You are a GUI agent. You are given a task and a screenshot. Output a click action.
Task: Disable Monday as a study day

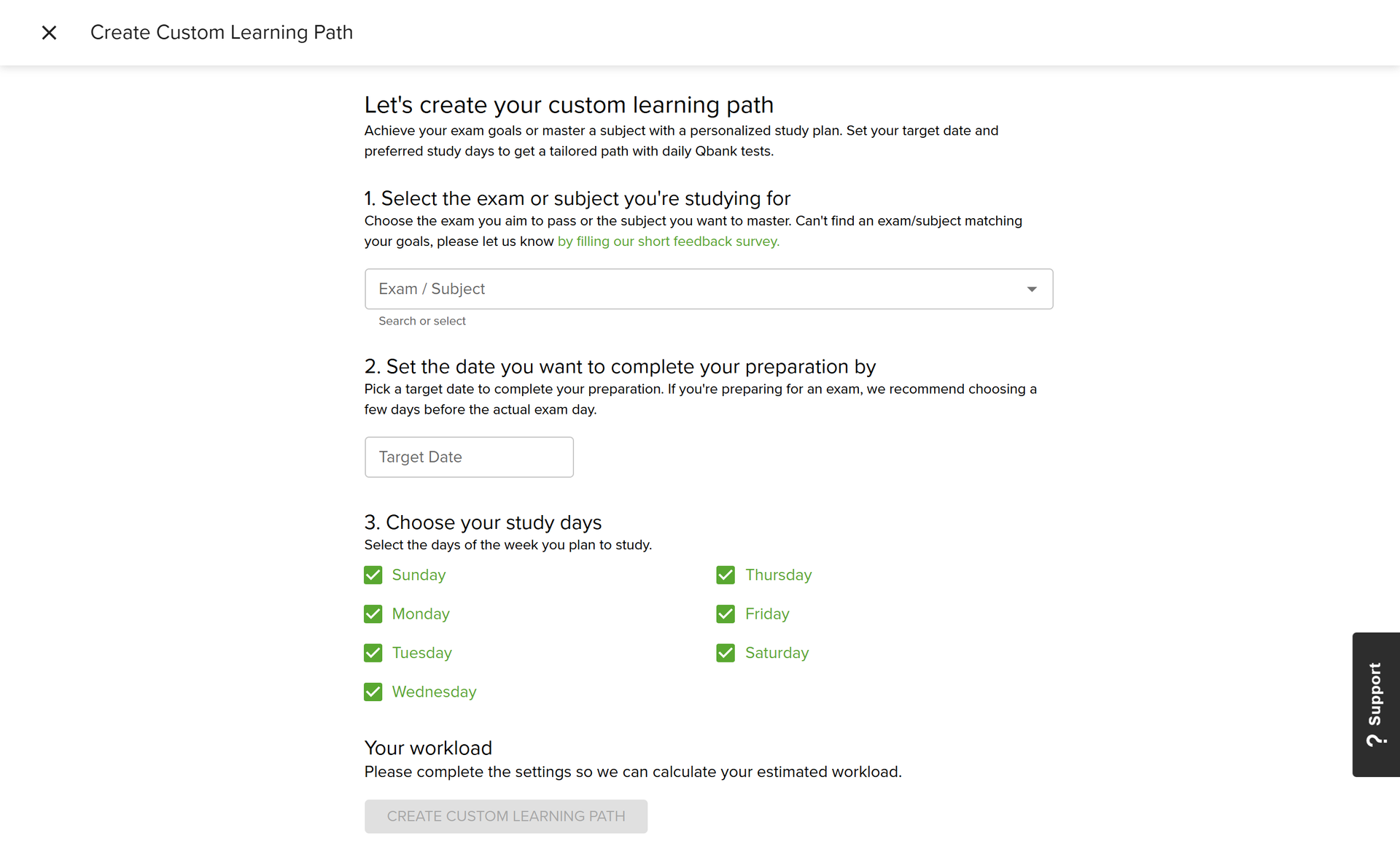[373, 614]
